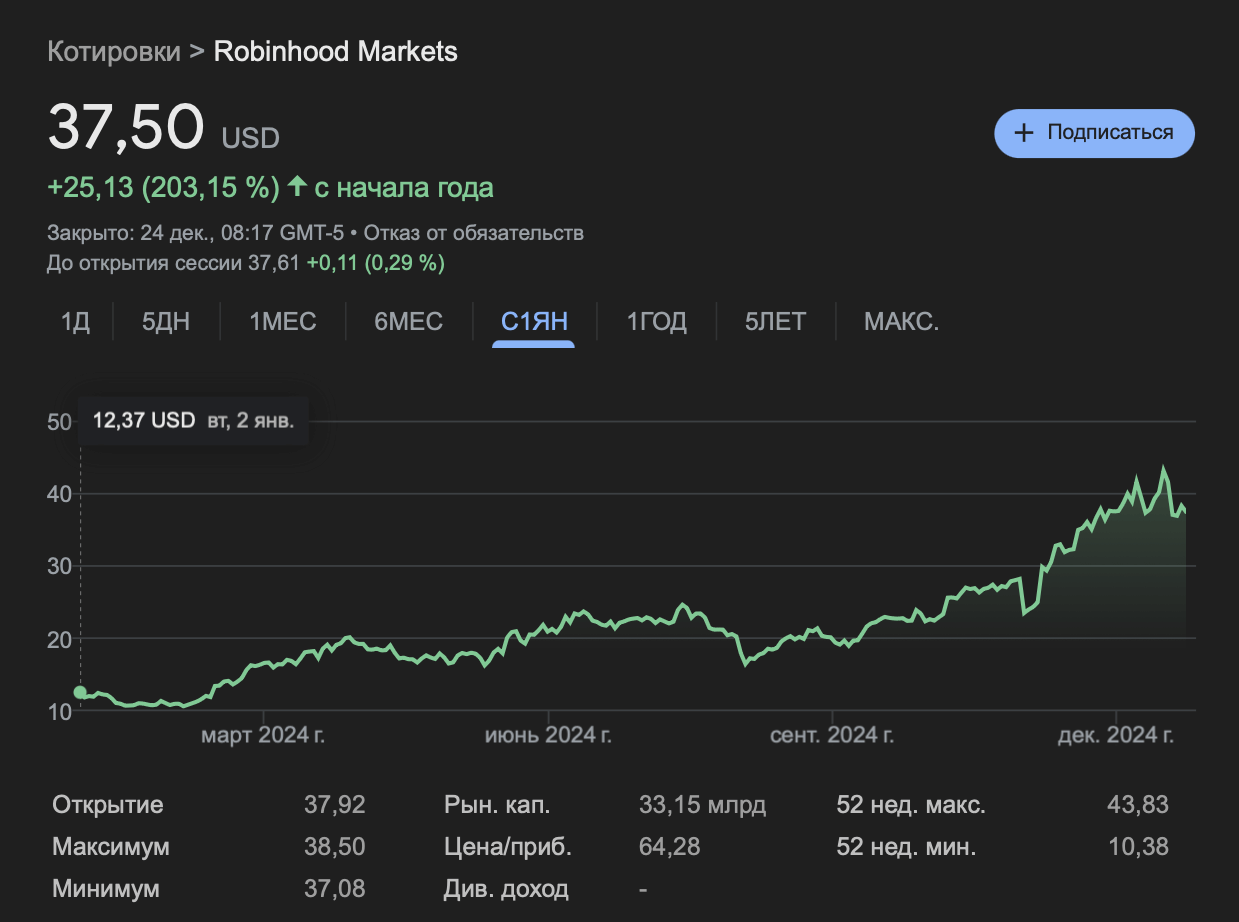
Task: Click the Подписаться button
Action: [x=1094, y=133]
